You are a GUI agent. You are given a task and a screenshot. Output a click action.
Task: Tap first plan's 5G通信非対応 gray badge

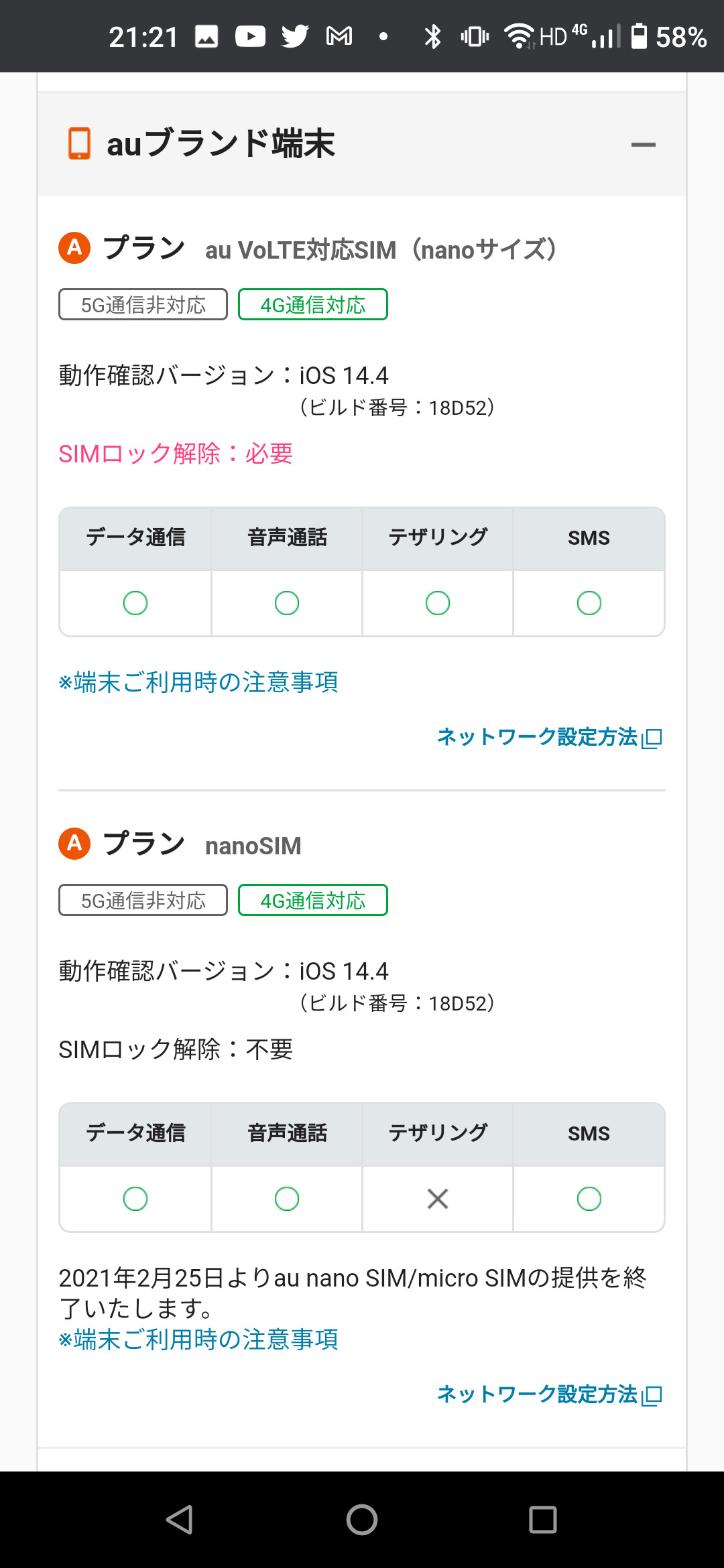(143, 305)
